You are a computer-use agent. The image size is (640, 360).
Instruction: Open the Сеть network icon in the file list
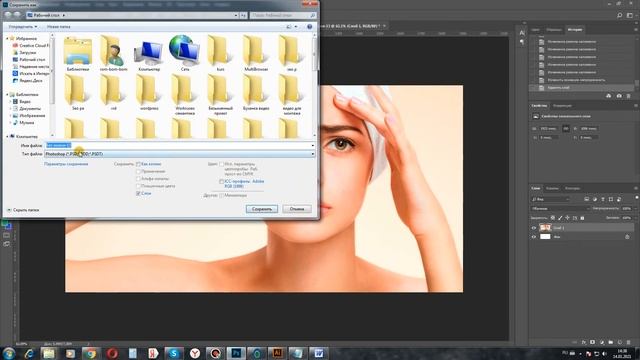tap(184, 53)
